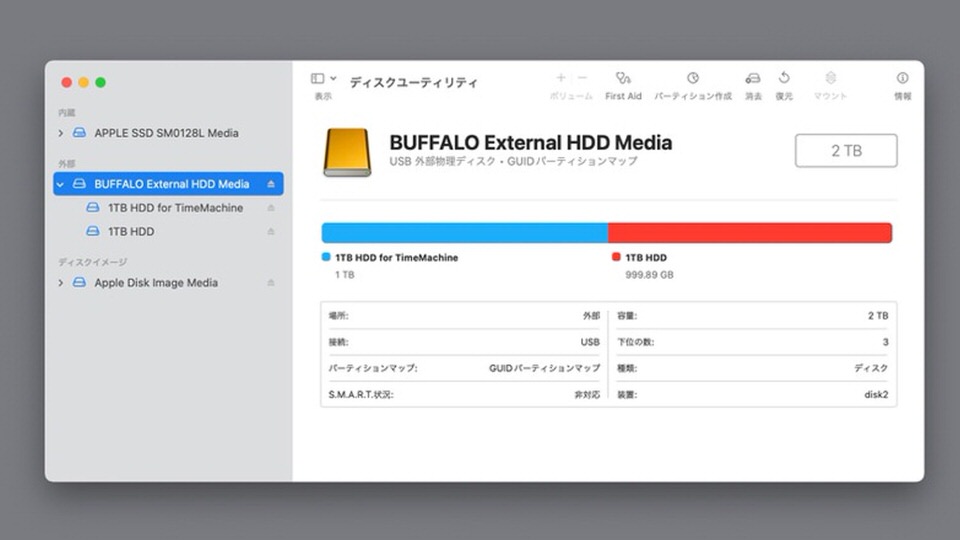Click the '999.89 GB' size text
This screenshot has height=540, width=960.
pos(649,275)
